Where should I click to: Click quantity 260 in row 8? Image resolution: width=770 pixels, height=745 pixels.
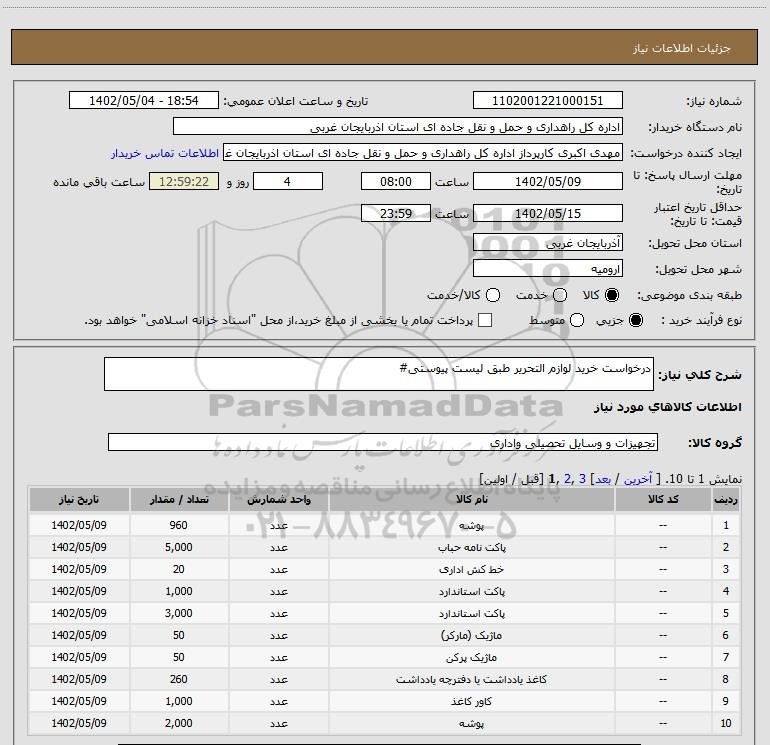[179, 679]
